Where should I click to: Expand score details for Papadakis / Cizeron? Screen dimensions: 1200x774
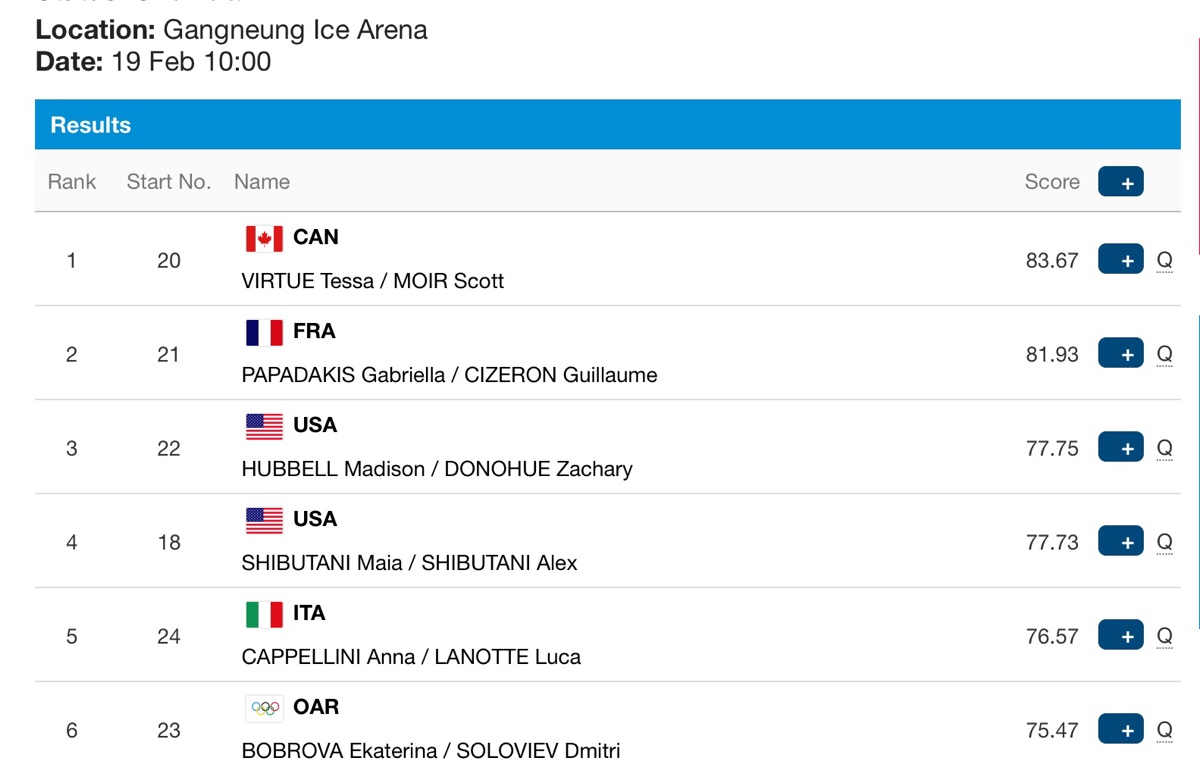coord(1120,354)
